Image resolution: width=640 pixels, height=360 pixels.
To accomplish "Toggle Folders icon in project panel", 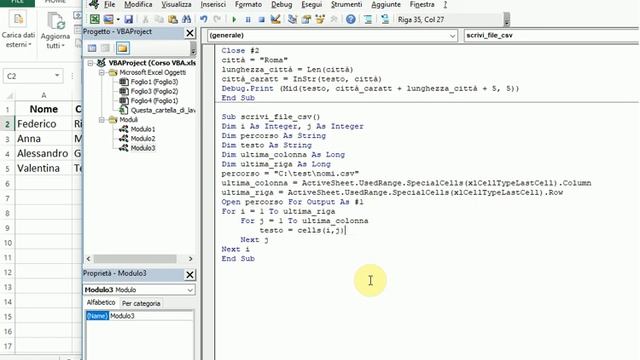I will click(122, 49).
